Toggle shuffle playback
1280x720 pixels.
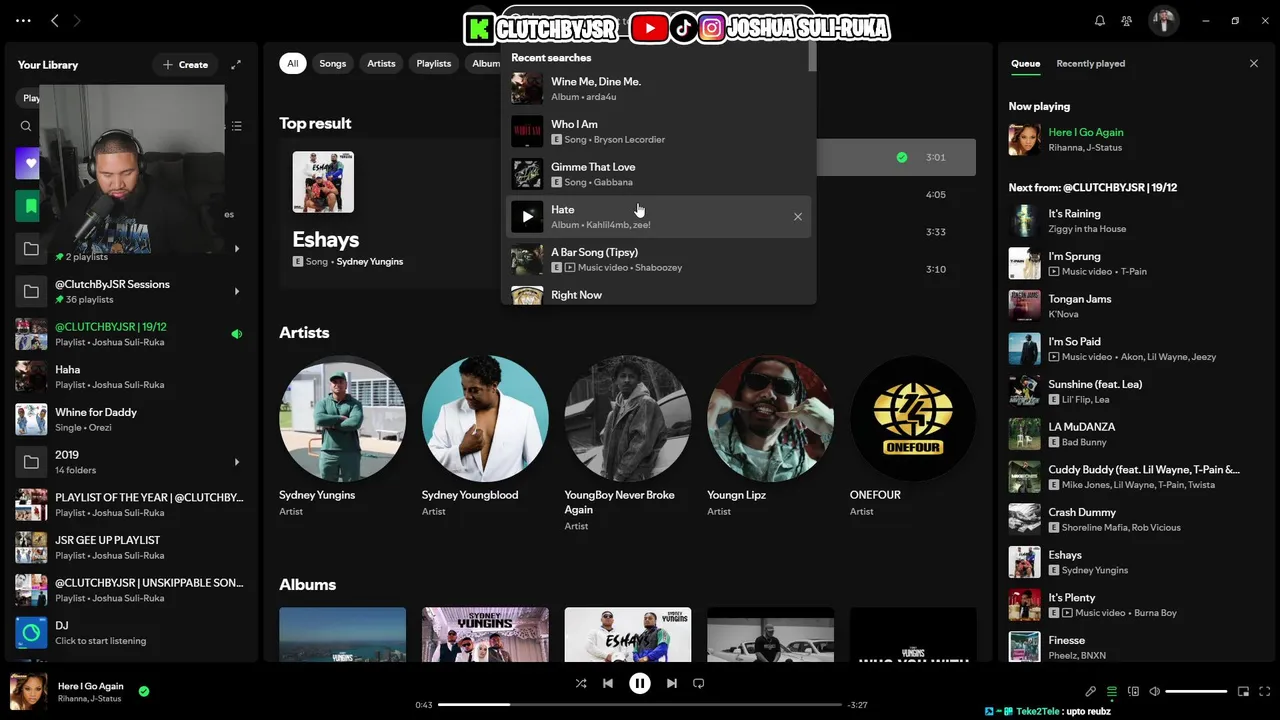click(x=581, y=683)
